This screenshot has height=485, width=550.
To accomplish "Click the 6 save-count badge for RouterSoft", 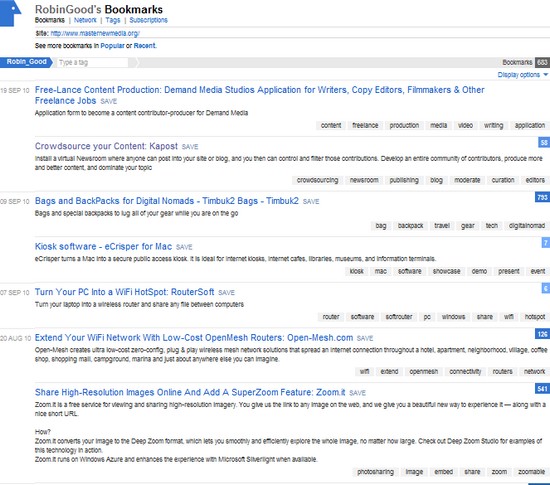I will (x=545, y=288).
